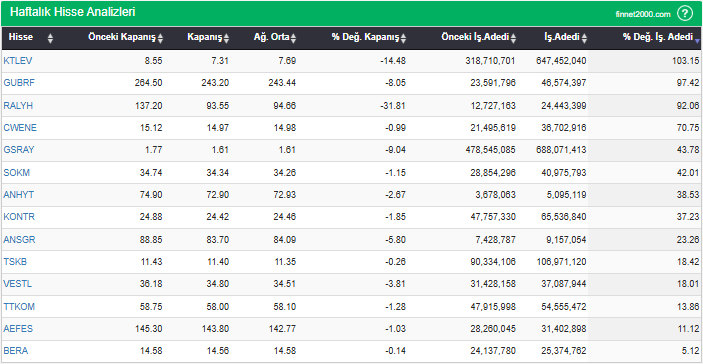Image resolution: width=703 pixels, height=364 pixels.
Task: Toggle % Değ. İş. Adedi sort arrow
Action: [x=697, y=40]
